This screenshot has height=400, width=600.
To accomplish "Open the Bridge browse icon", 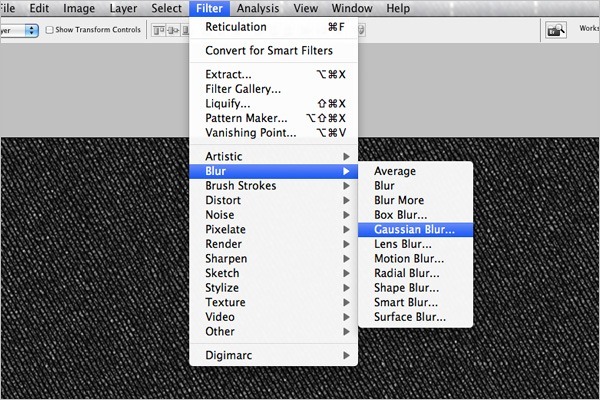I will [x=556, y=30].
